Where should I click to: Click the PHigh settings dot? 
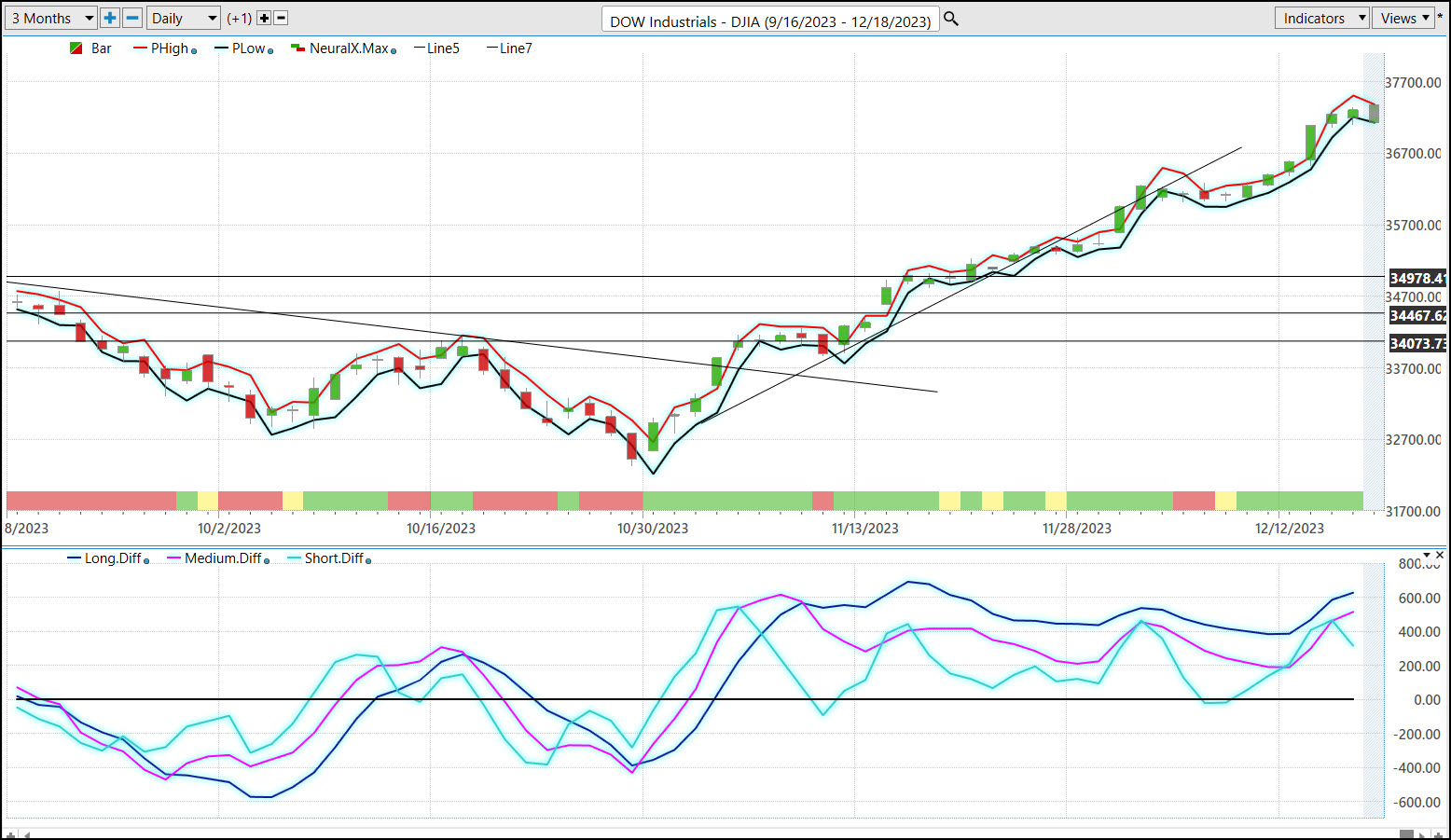pos(194,51)
